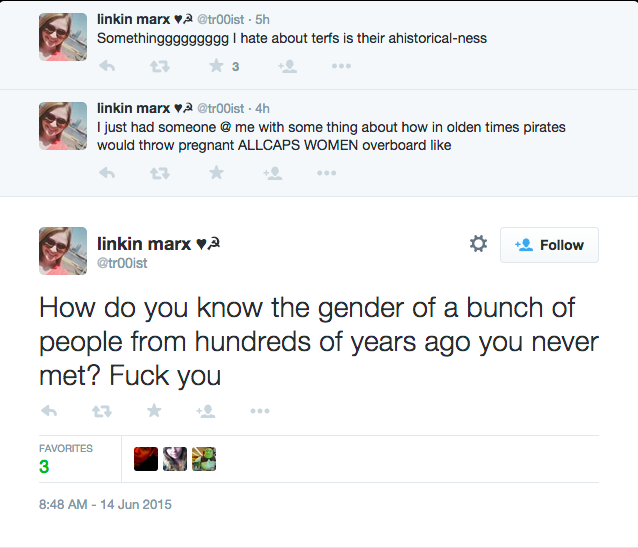Reply to the 5h-old terfs tweet
638x548 pixels.
tap(108, 67)
